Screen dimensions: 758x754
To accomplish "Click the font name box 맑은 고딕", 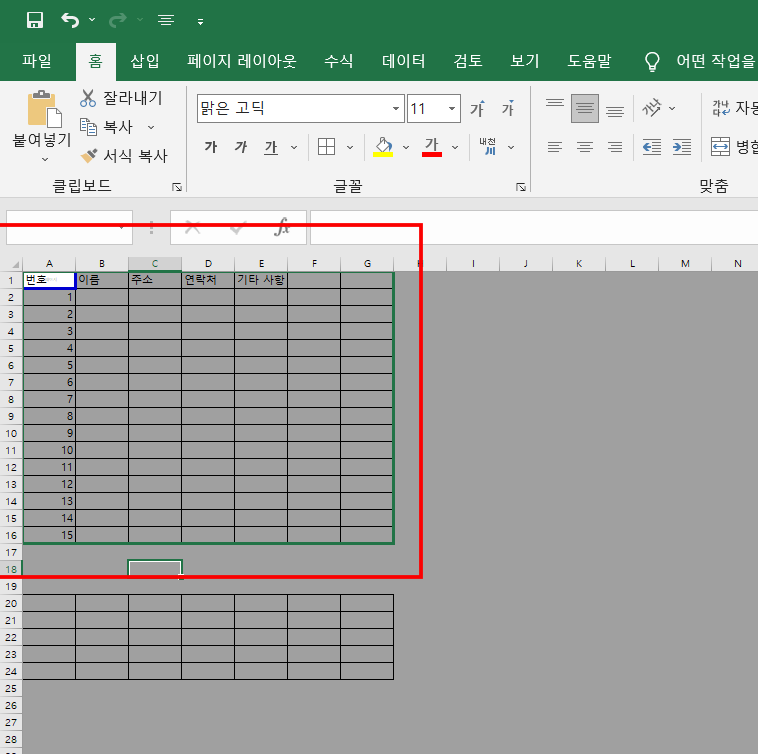I will [x=294, y=108].
